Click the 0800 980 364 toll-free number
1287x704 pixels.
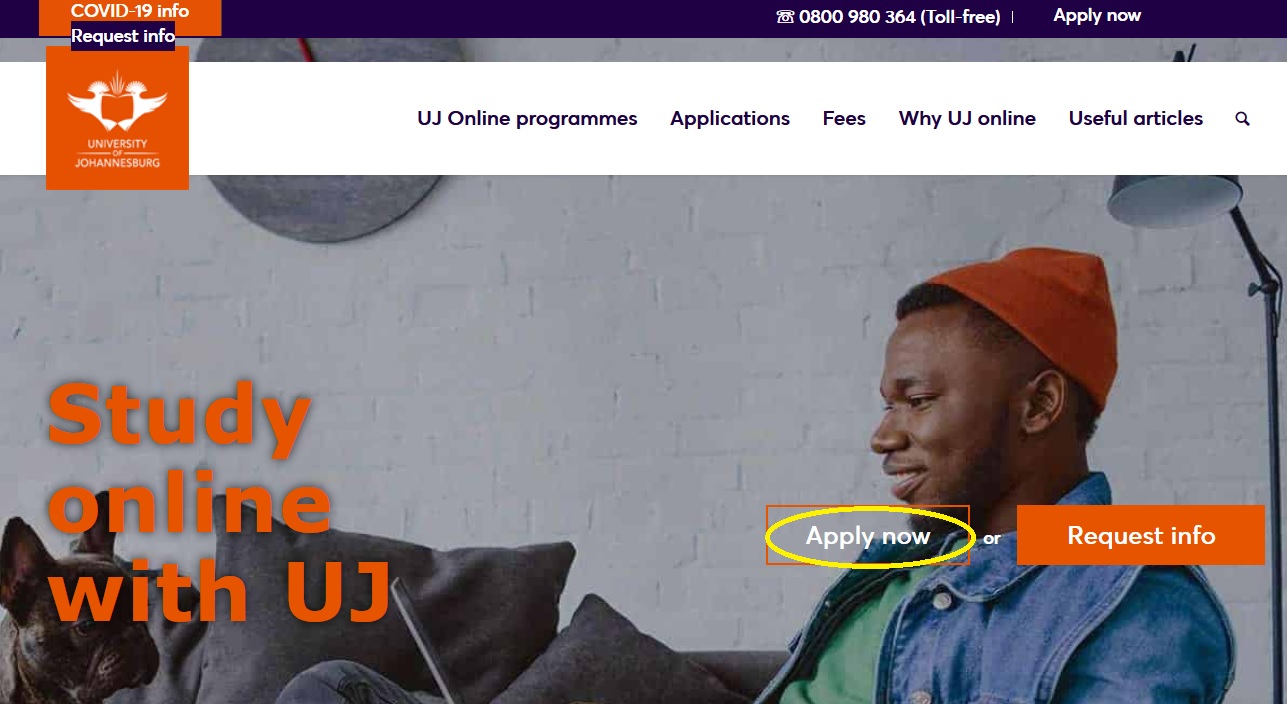point(899,17)
